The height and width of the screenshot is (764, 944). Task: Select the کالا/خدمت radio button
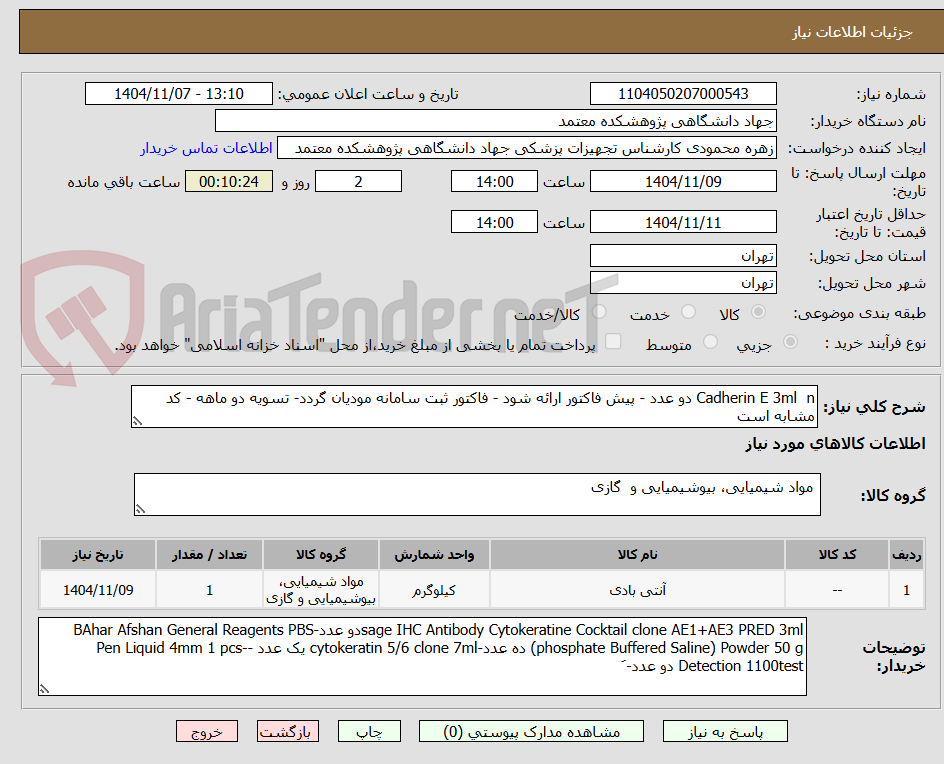point(599,312)
